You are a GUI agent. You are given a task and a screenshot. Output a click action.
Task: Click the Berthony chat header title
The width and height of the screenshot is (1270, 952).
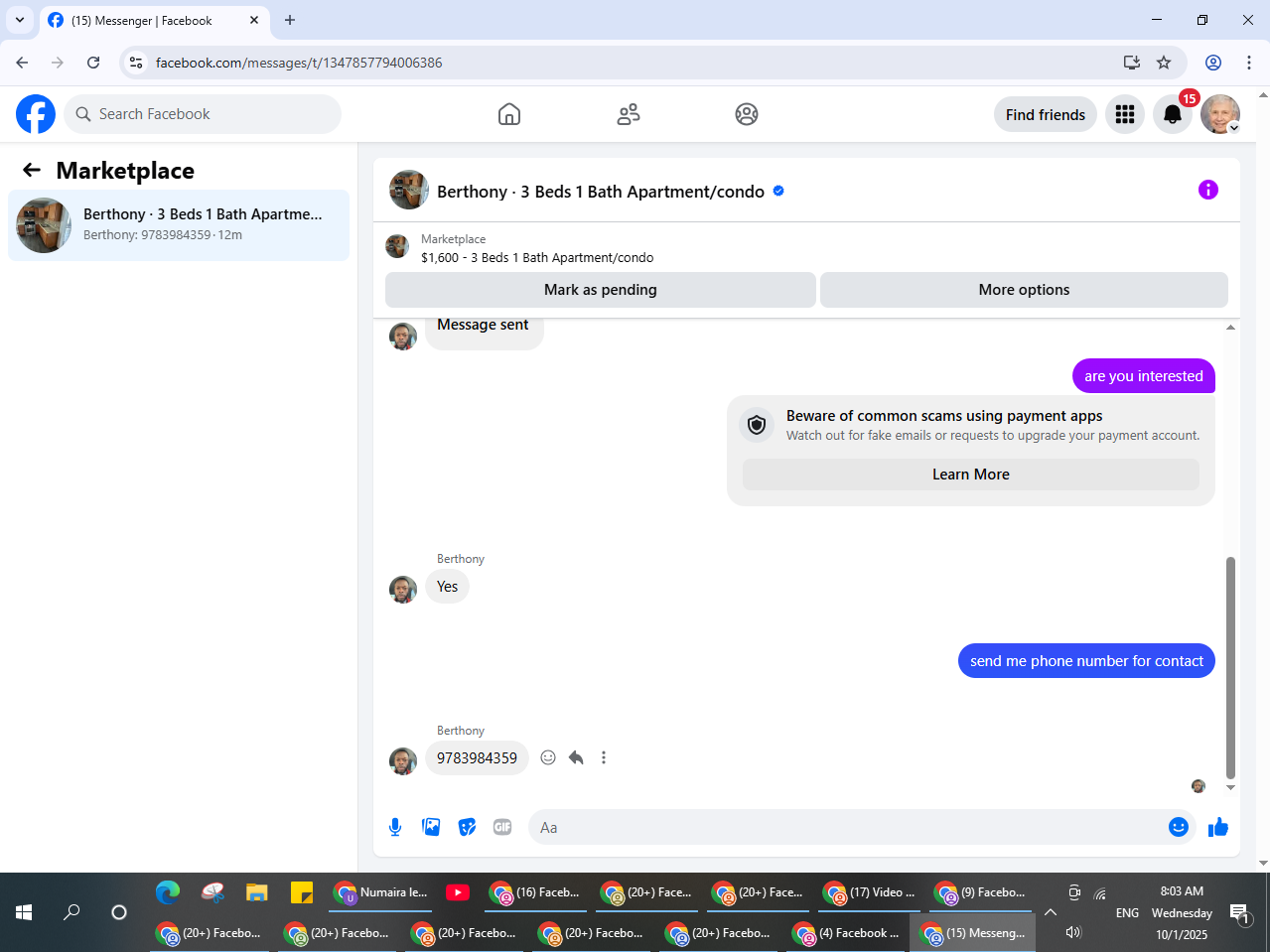point(601,192)
